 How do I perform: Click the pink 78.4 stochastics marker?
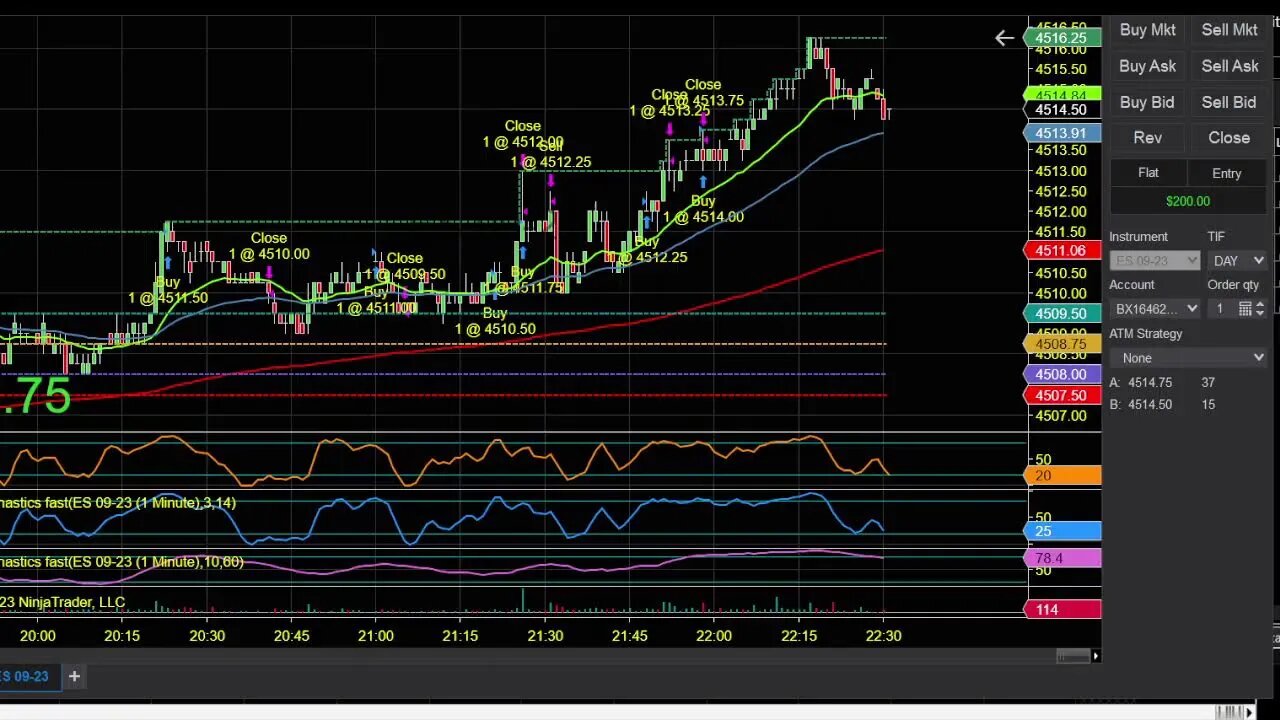(1064, 558)
